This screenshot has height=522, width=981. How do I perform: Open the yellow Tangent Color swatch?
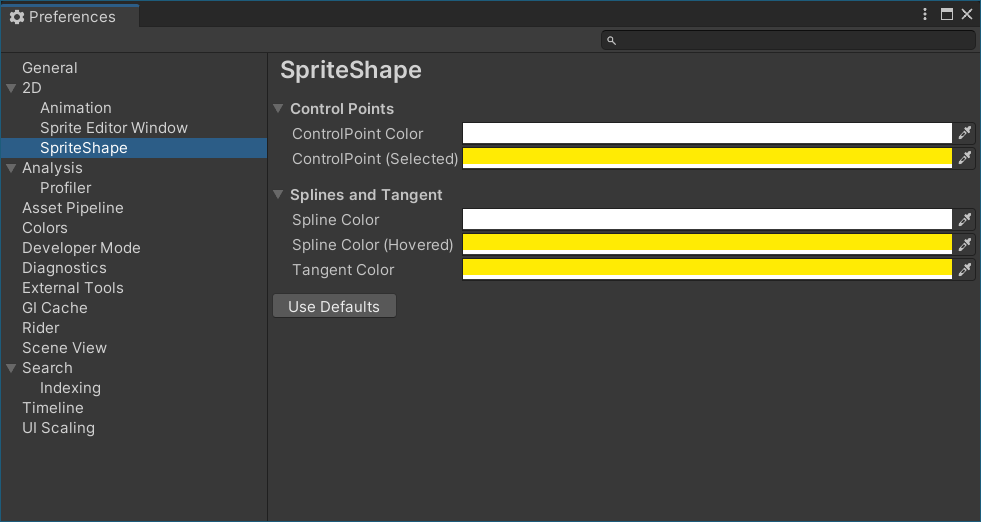click(x=707, y=269)
